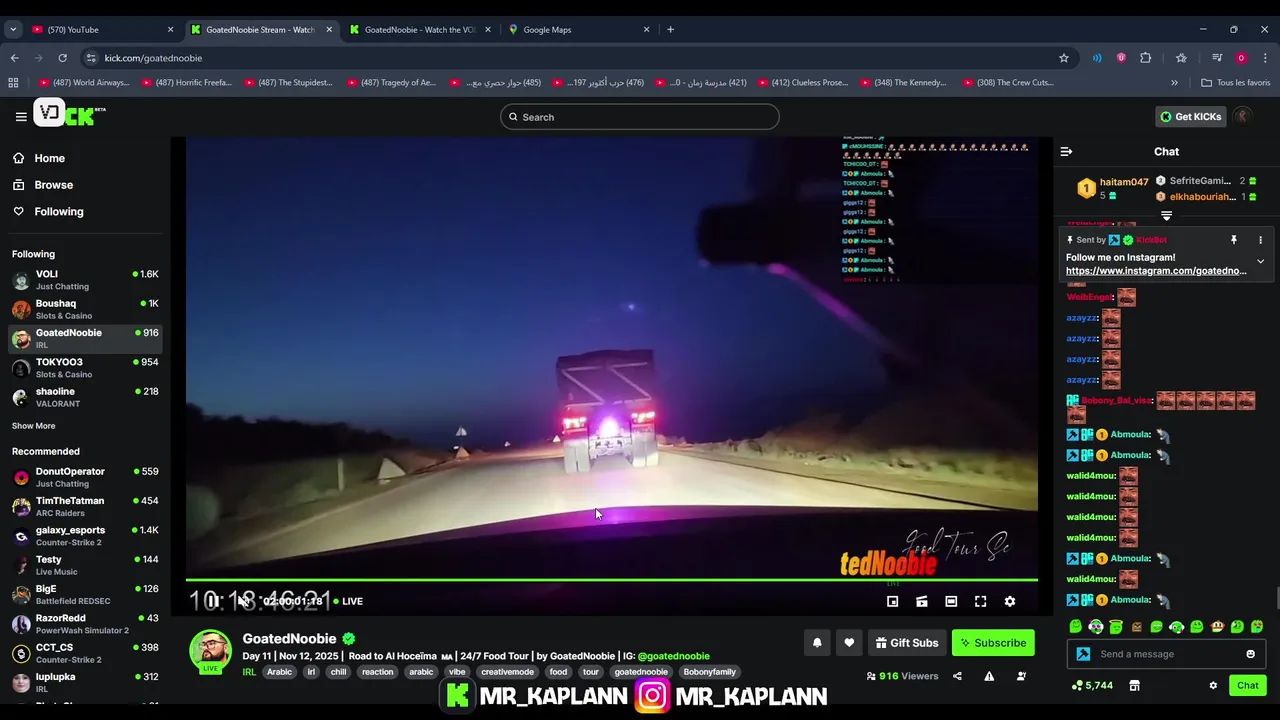The image size is (1280, 720).
Task: Enter fullscreen on the video player
Action: click(x=980, y=601)
